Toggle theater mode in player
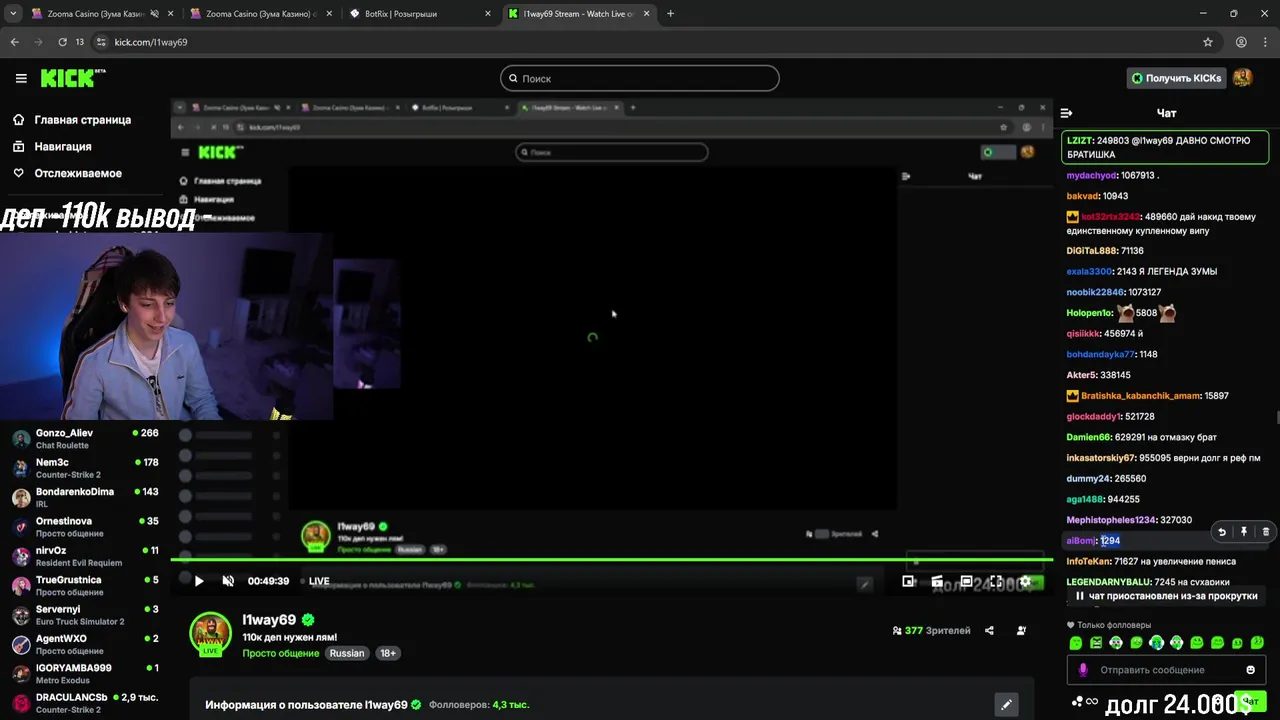Image resolution: width=1280 pixels, height=720 pixels. pyautogui.click(x=966, y=581)
